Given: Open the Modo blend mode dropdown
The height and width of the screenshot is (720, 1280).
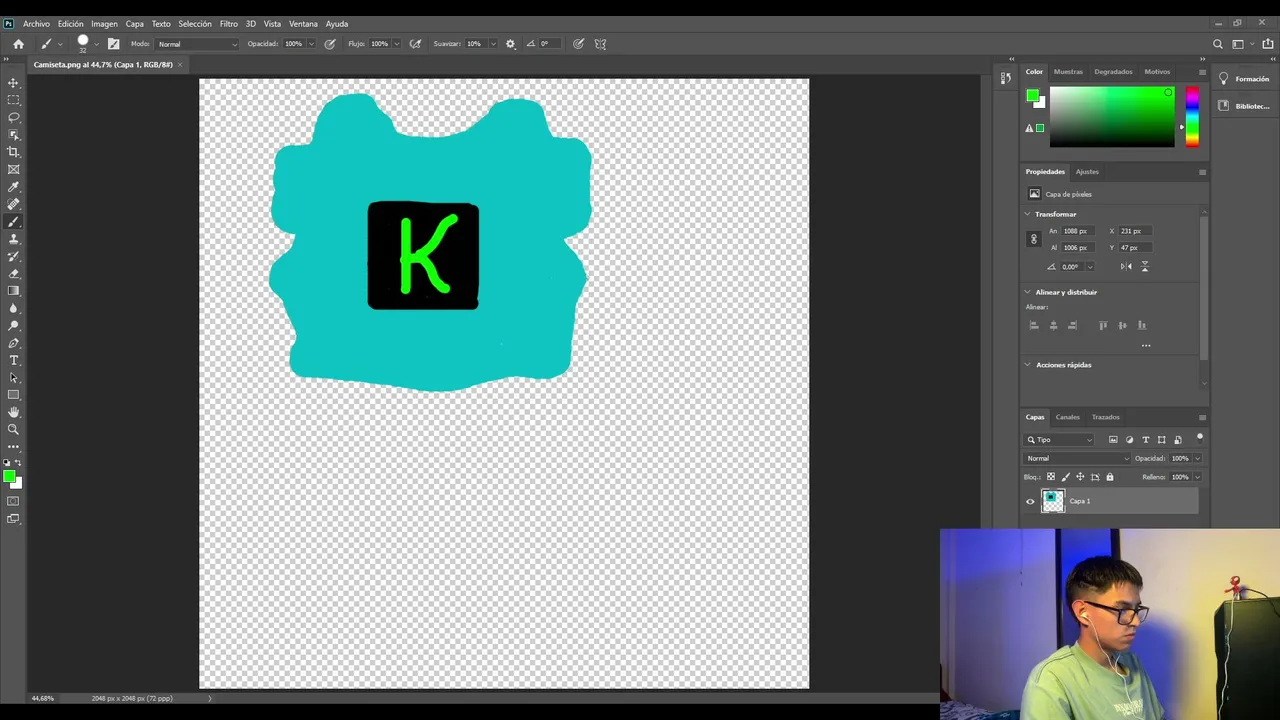Looking at the screenshot, I should tap(197, 44).
